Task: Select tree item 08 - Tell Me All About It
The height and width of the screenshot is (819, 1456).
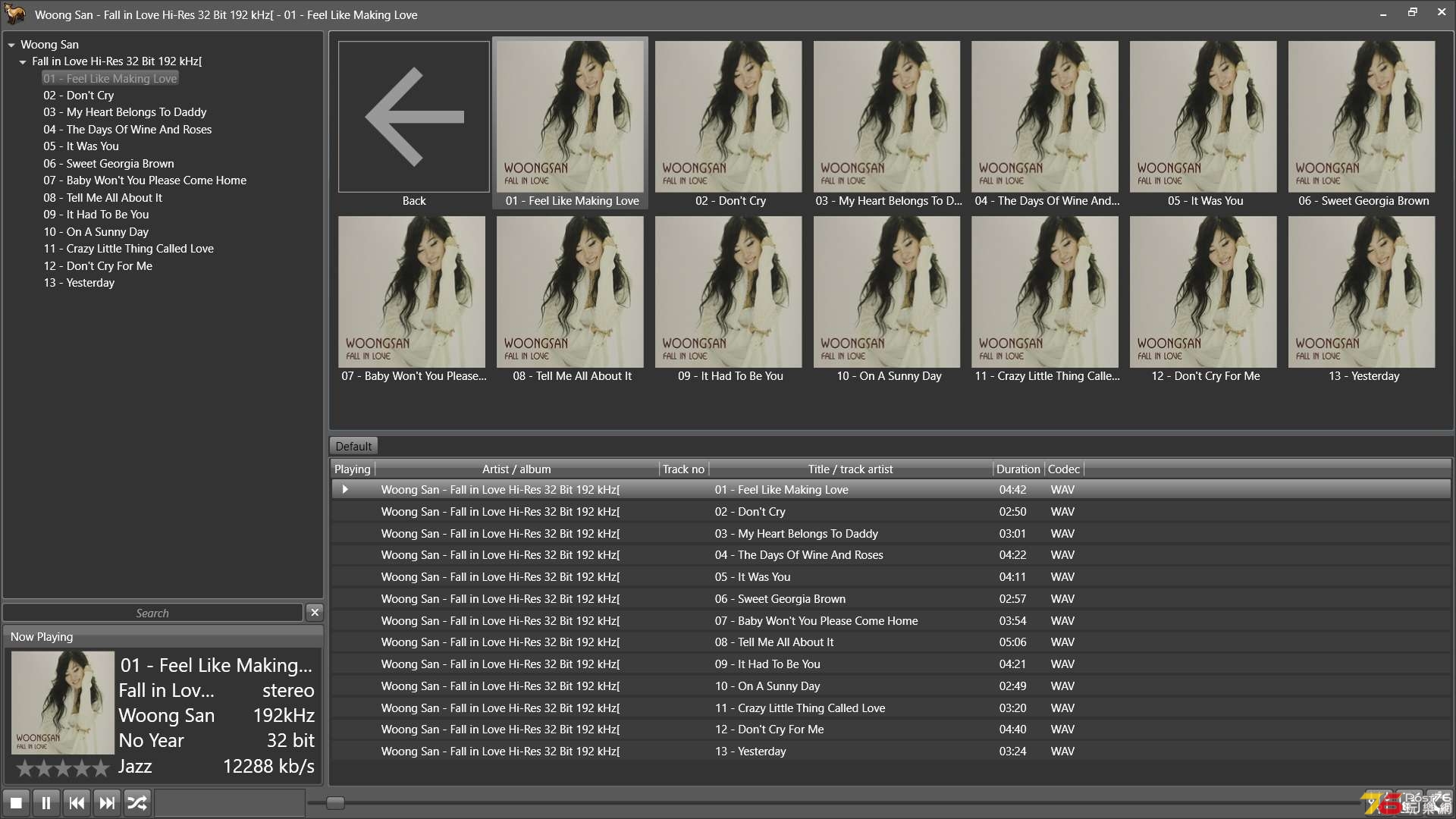Action: [x=102, y=198]
